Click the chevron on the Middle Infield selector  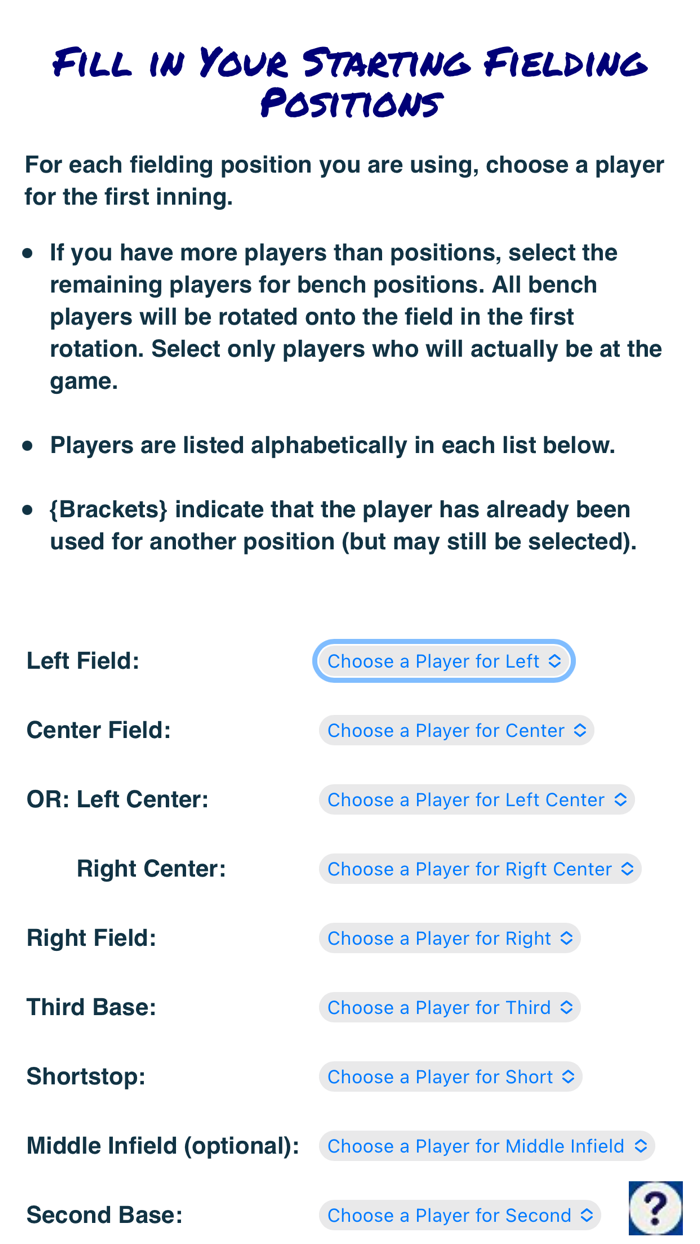[x=640, y=1146]
